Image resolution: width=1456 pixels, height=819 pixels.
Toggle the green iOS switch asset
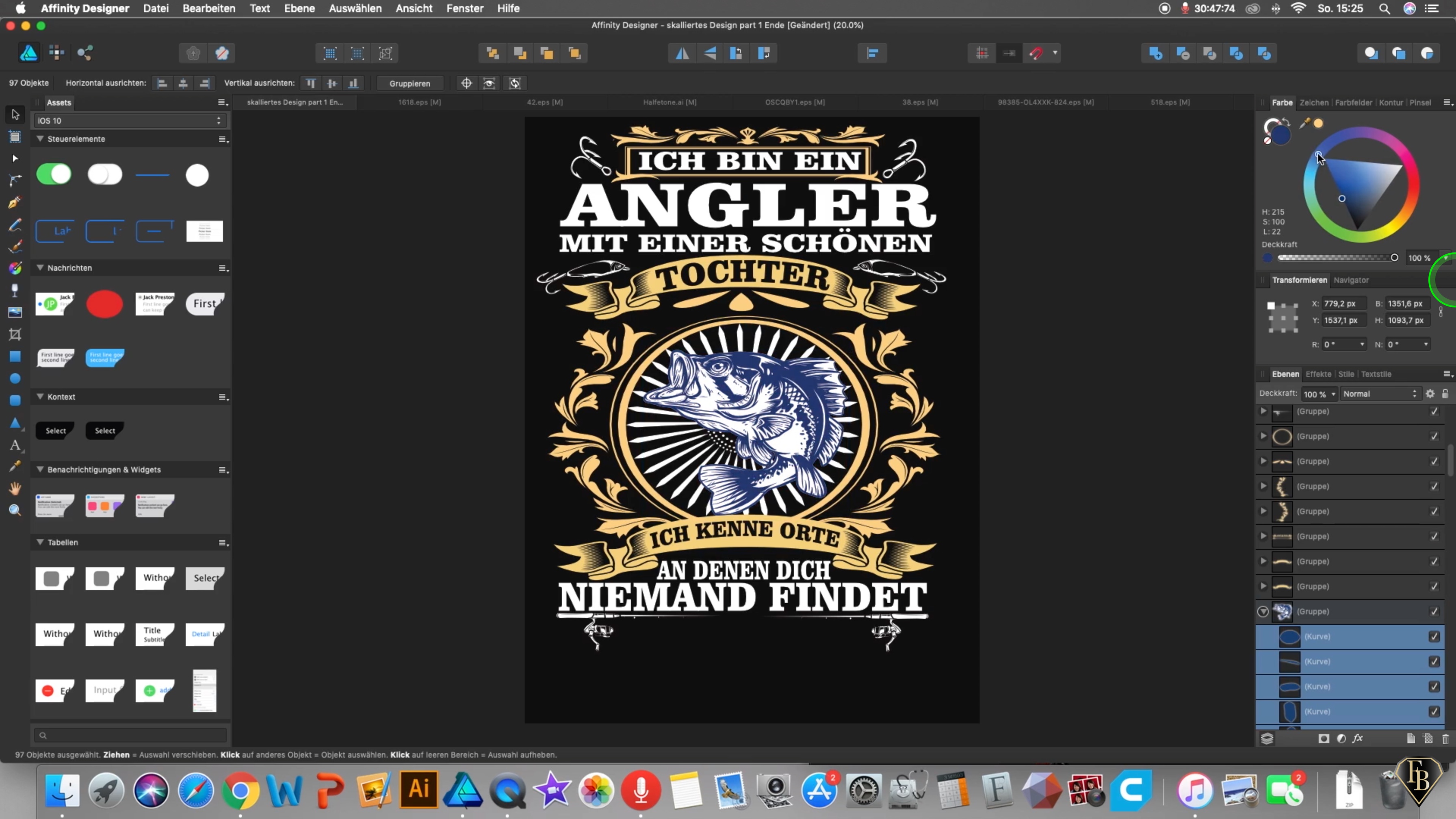tap(54, 174)
